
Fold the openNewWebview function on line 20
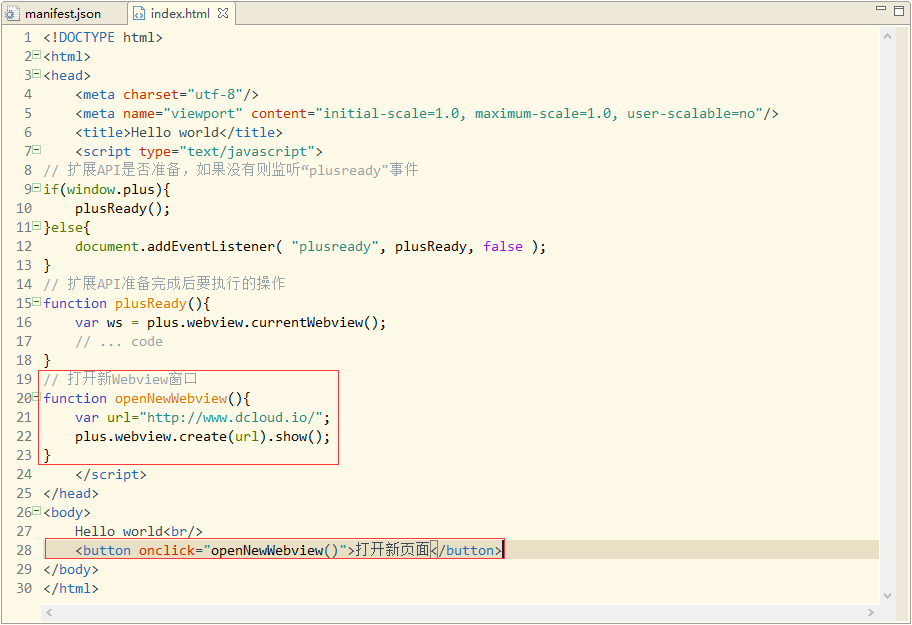click(37, 398)
